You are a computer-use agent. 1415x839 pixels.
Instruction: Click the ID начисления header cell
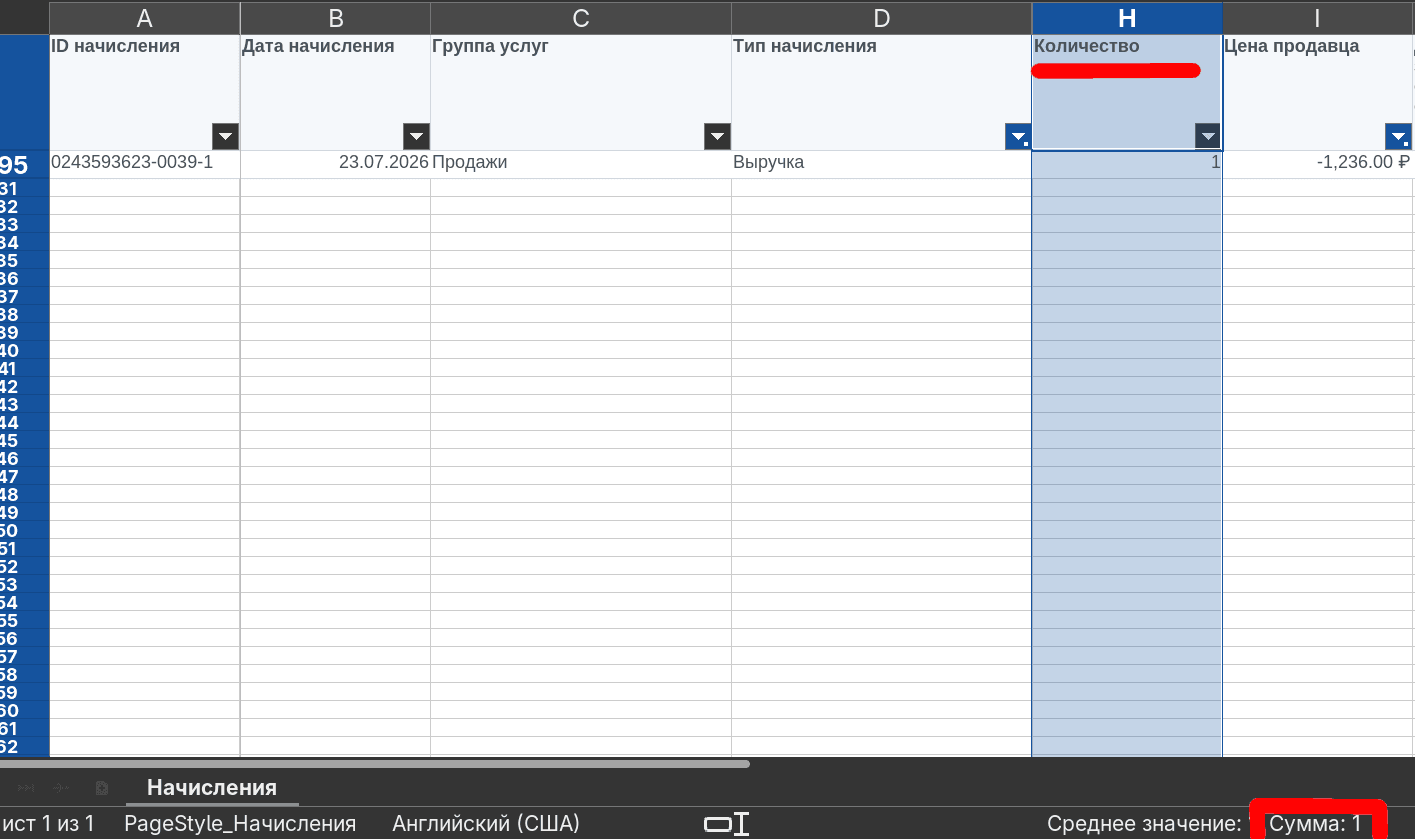144,92
